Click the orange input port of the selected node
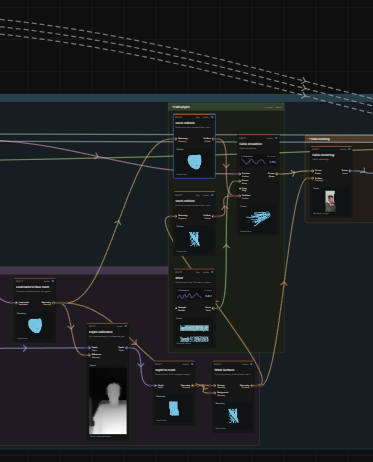The width and height of the screenshot is (373, 462). [176, 139]
